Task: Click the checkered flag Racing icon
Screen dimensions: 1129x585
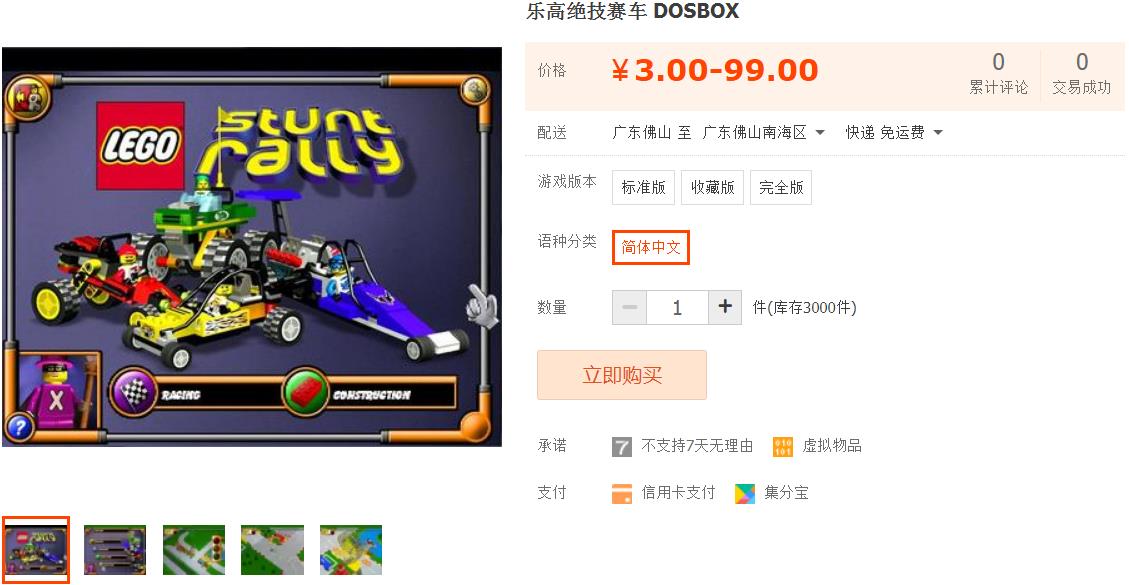Action: (x=133, y=392)
